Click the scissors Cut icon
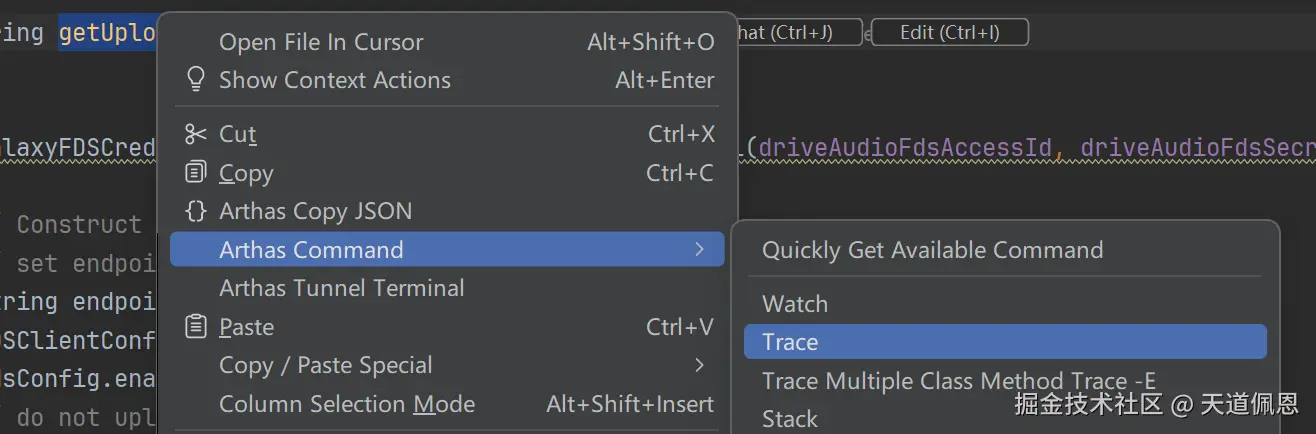The image size is (1316, 434). coord(196,134)
